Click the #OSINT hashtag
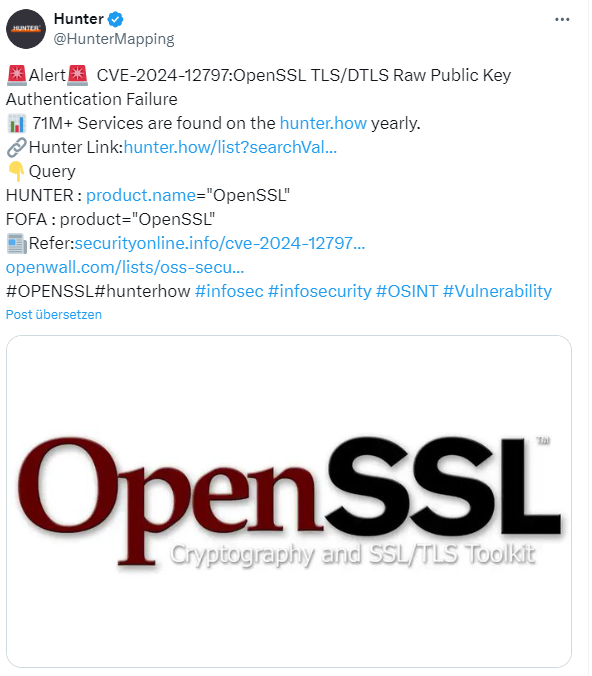592x676 pixels. [x=407, y=291]
